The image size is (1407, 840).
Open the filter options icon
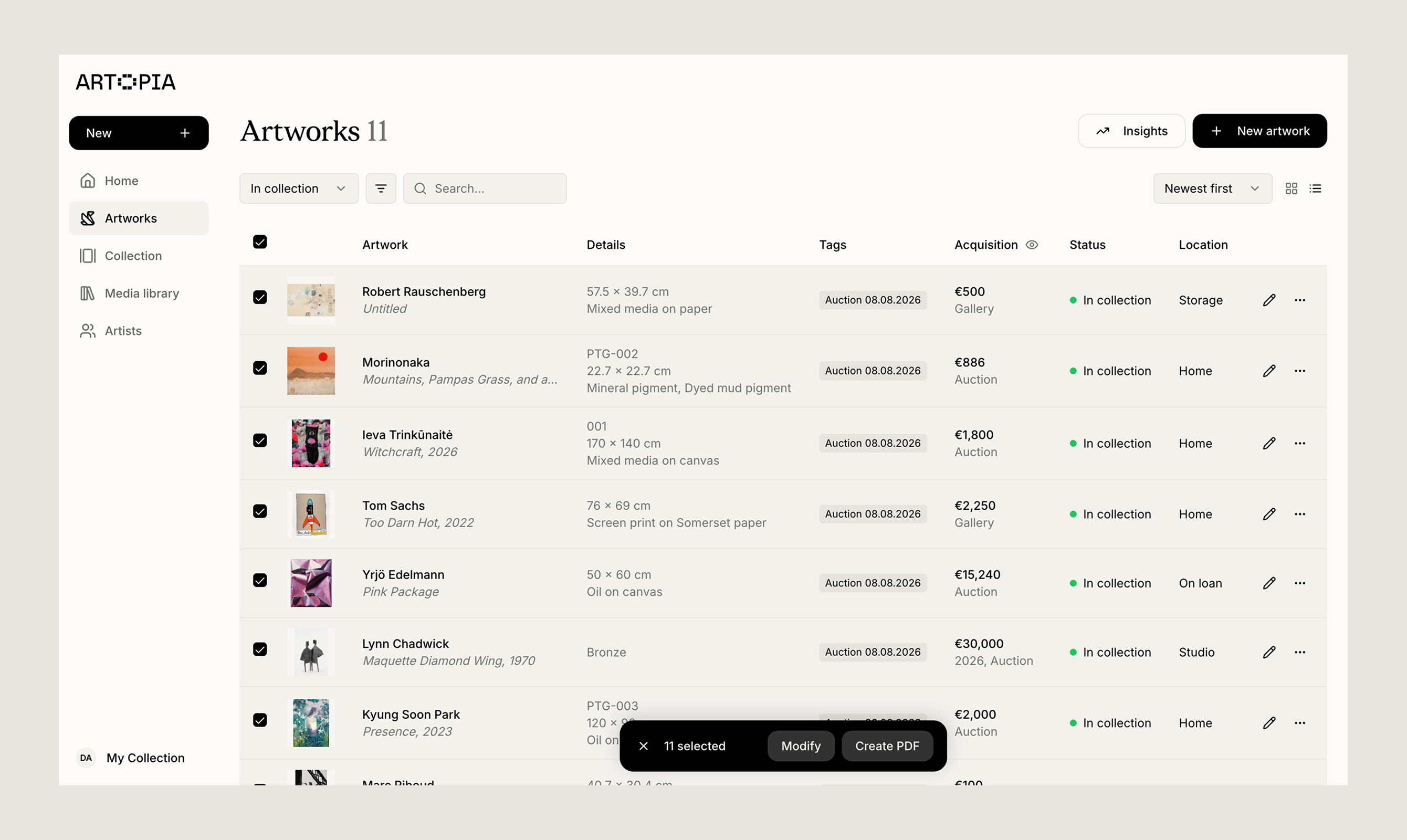click(381, 188)
